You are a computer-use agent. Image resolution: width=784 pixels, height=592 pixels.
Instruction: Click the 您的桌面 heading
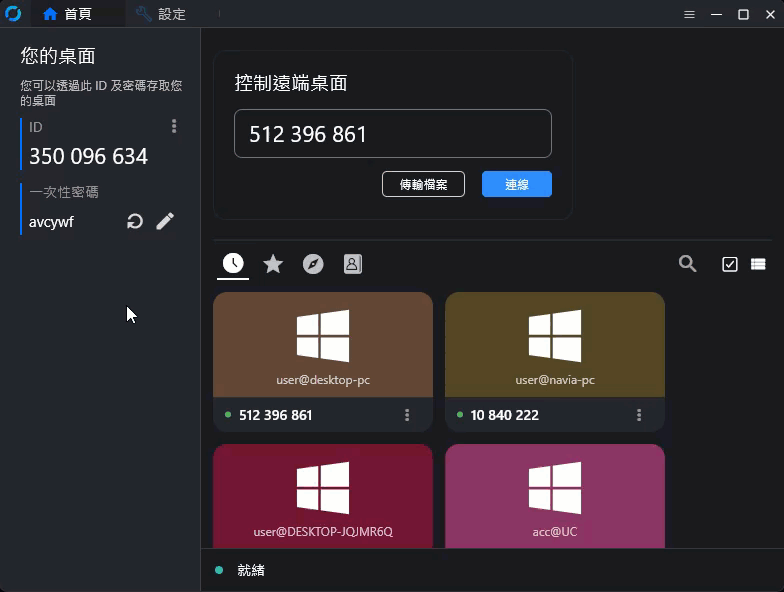(x=58, y=56)
